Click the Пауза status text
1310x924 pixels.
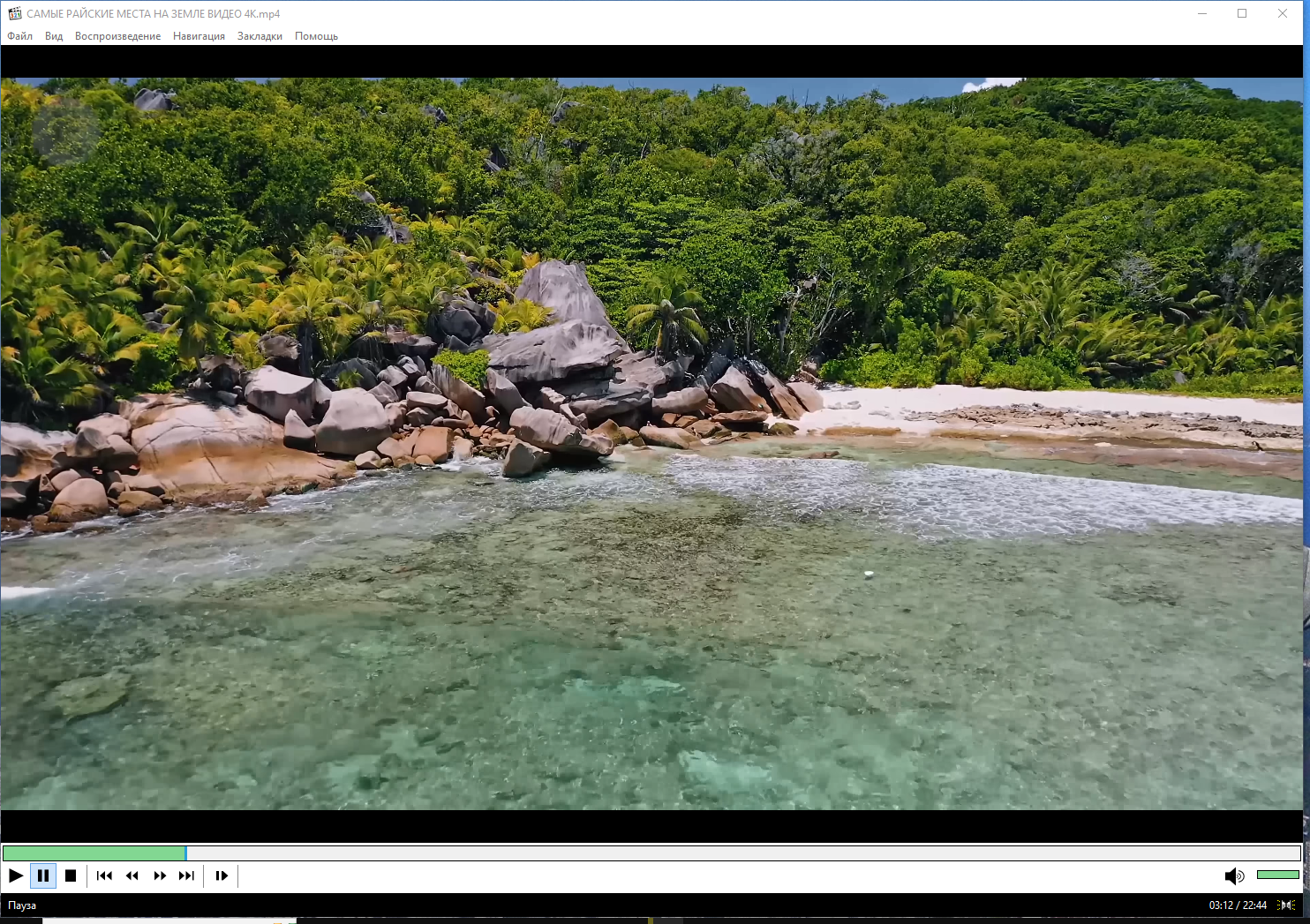pyautogui.click(x=22, y=905)
